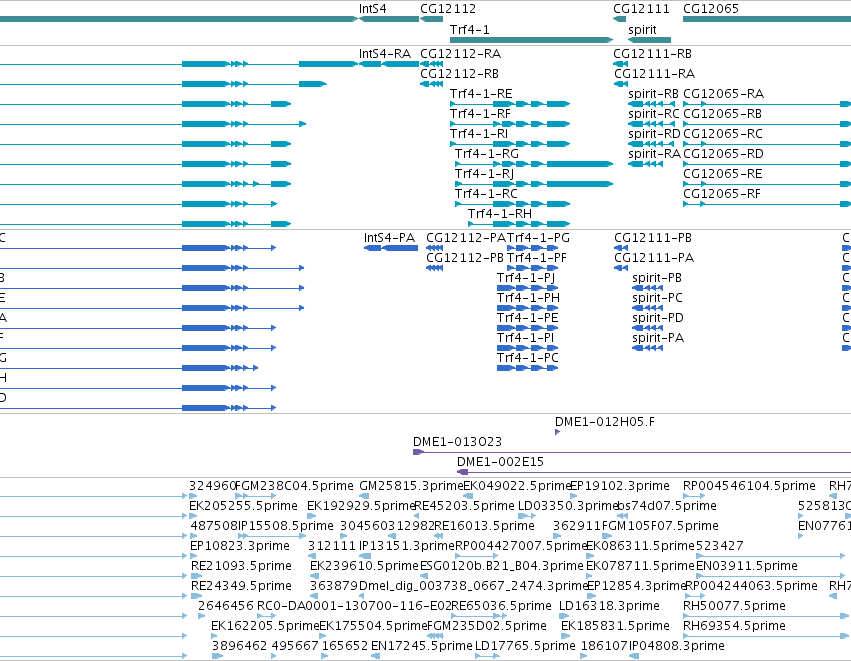Select the spirit-PD protein label
851x661 pixels.
[658, 318]
